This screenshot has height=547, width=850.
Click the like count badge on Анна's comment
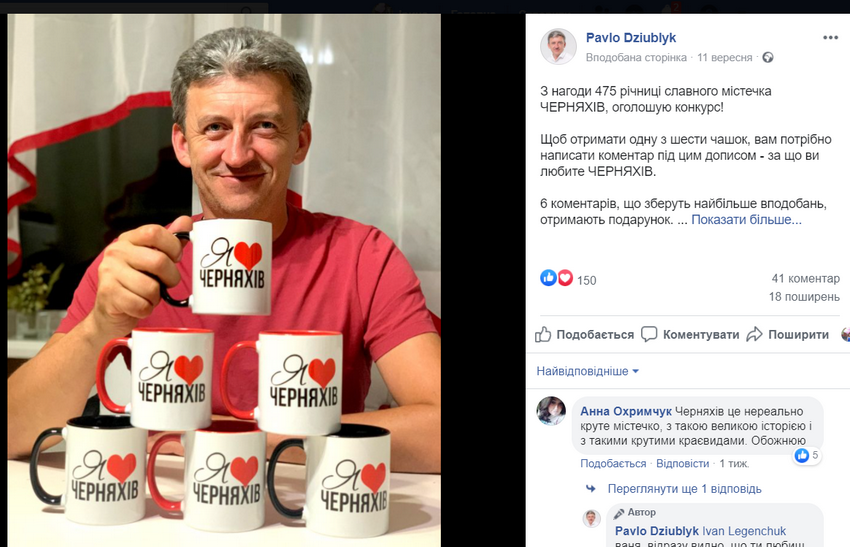point(807,455)
